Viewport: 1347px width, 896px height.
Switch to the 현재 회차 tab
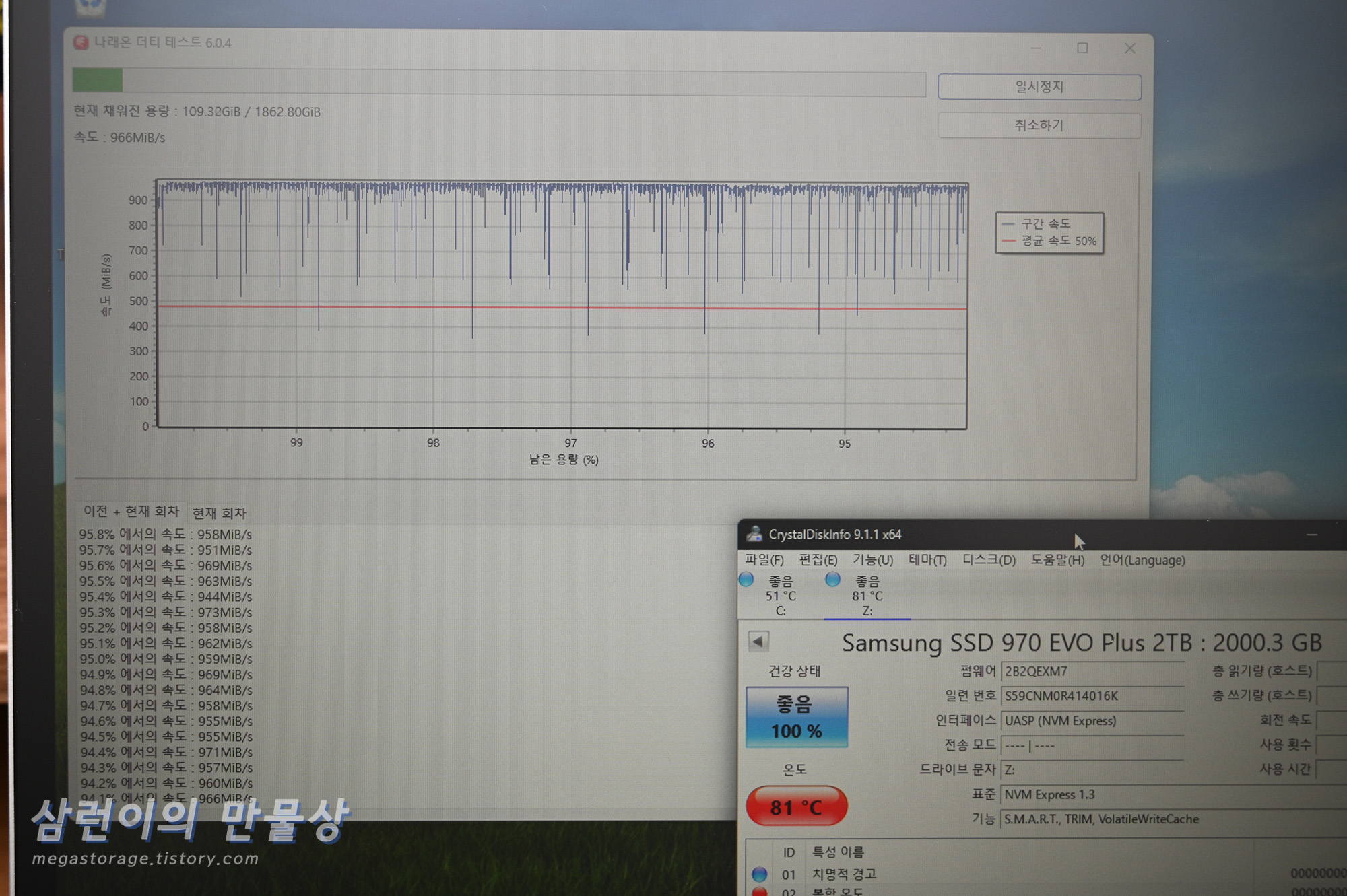coord(219,513)
